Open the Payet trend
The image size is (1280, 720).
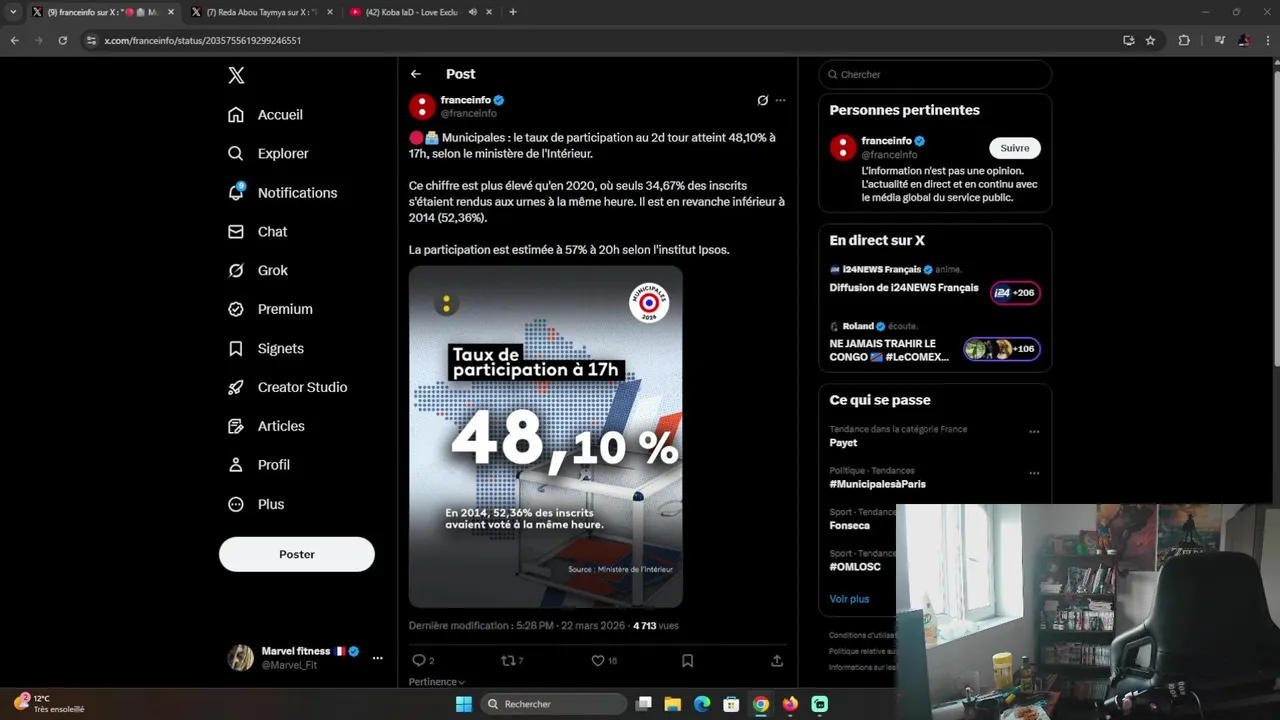[x=843, y=443]
